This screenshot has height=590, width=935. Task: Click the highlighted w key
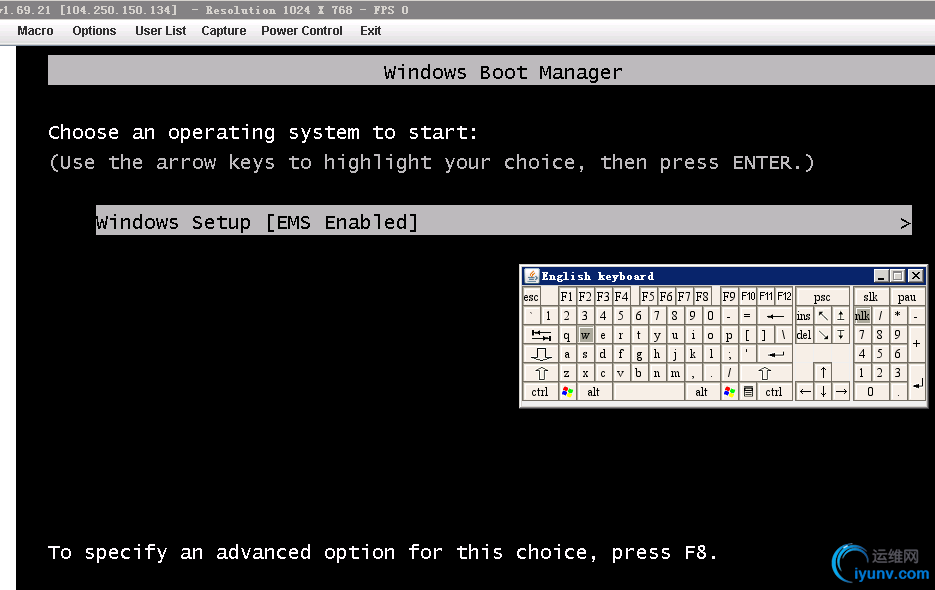(x=586, y=335)
